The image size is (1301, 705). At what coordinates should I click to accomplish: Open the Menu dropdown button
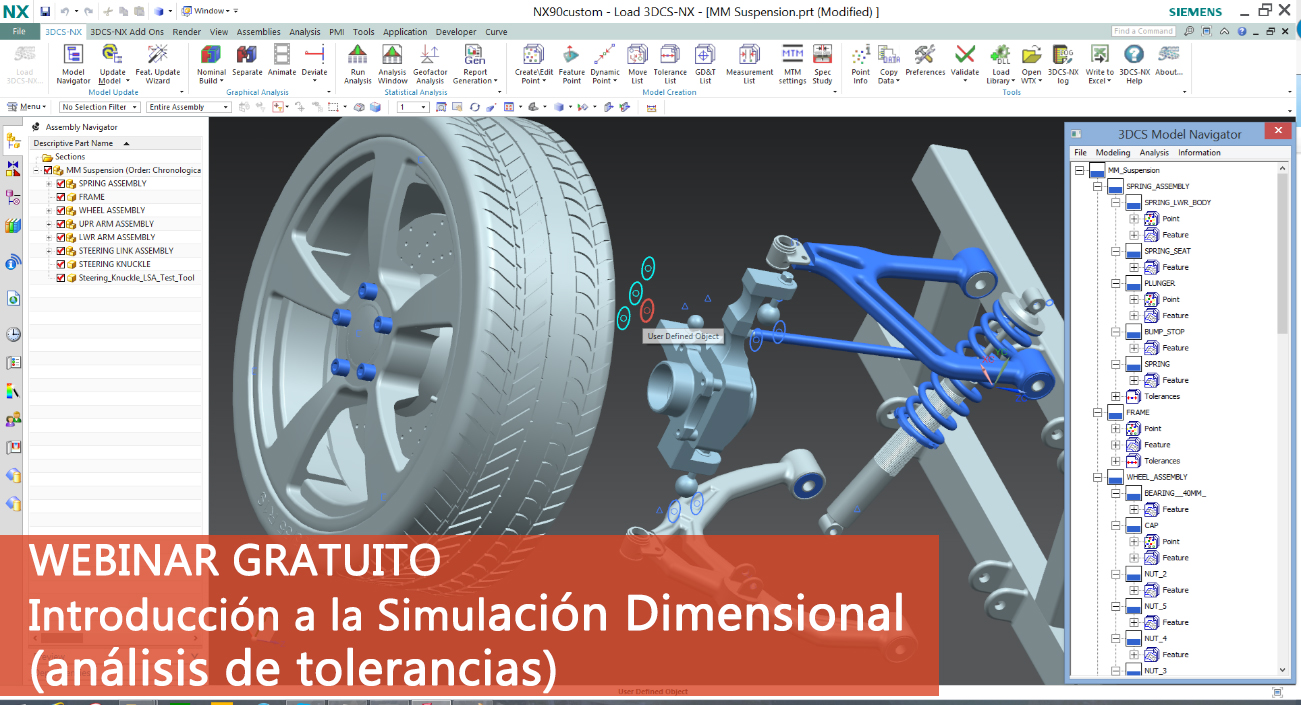pos(27,107)
